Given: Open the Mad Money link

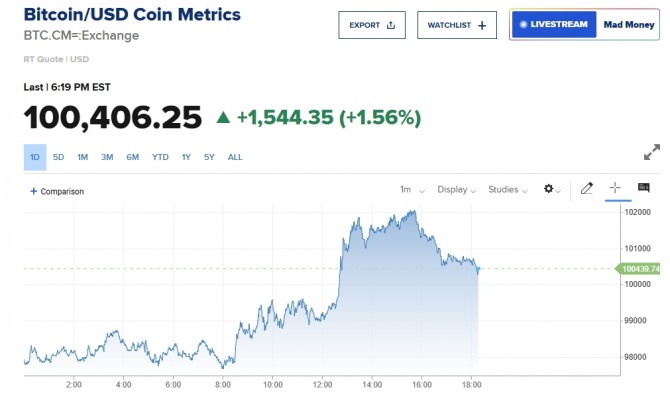Looking at the screenshot, I should click(x=628, y=25).
